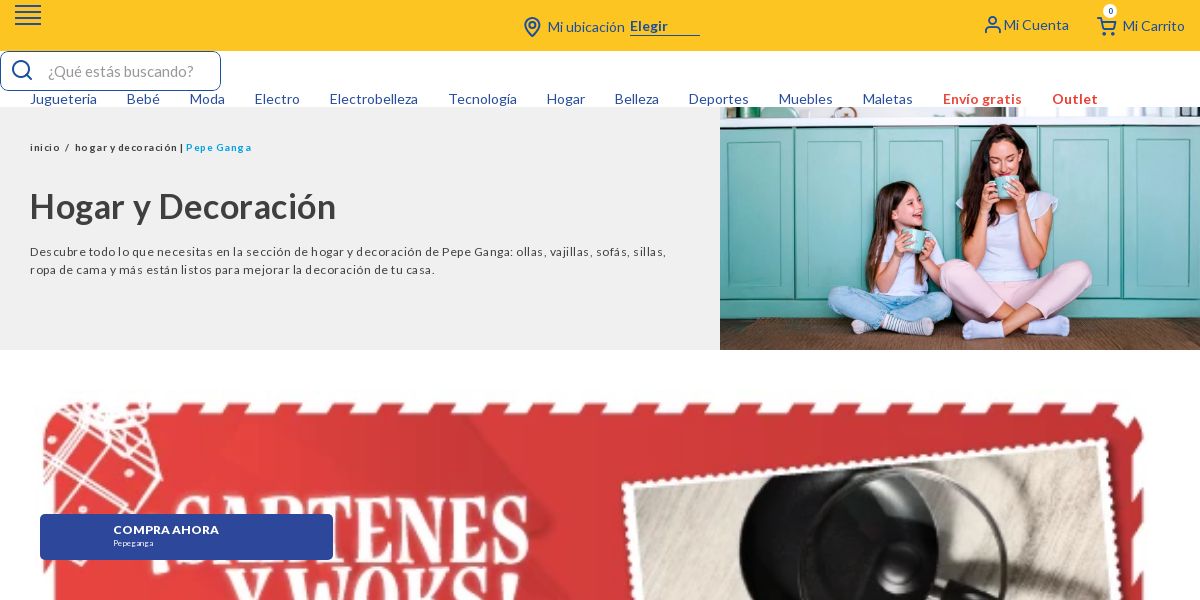Image resolution: width=1200 pixels, height=600 pixels.
Task: Click Mi Cuenta link
Action: tap(1036, 25)
